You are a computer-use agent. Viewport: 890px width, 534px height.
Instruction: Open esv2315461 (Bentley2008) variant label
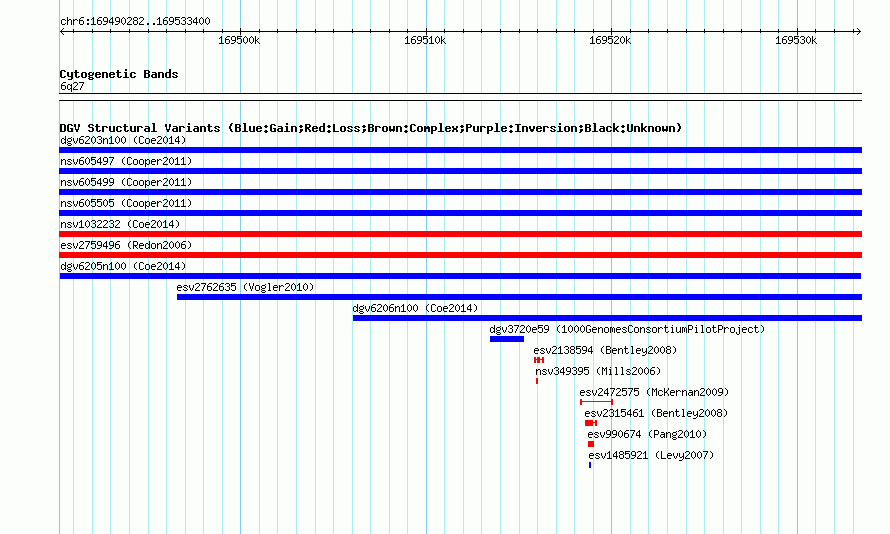coord(656,413)
